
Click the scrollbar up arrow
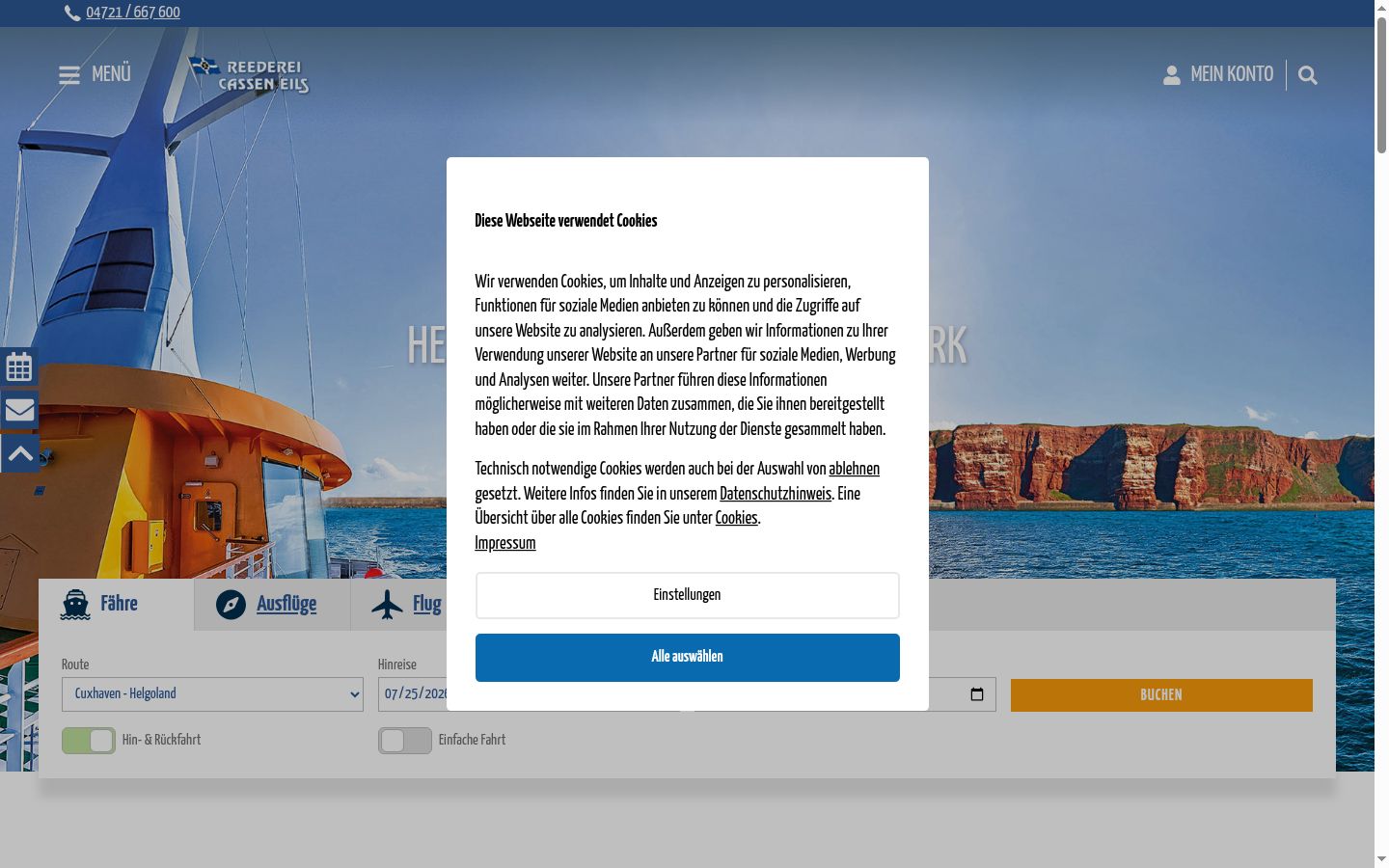[x=1381, y=8]
